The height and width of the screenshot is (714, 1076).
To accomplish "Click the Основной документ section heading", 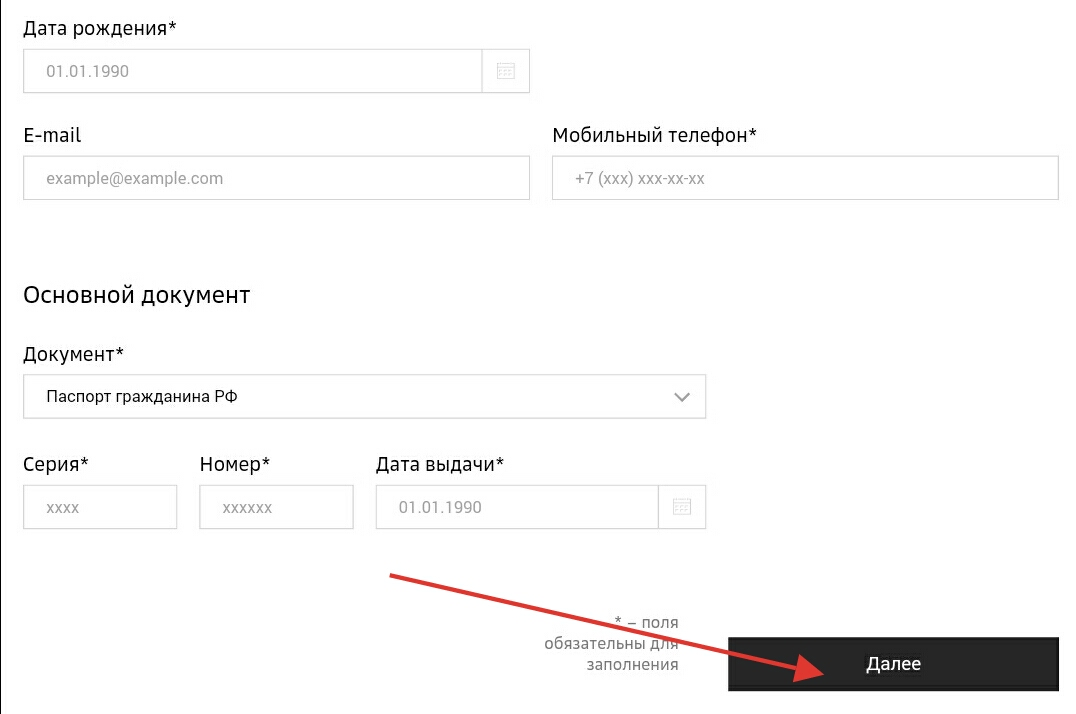I will pos(136,295).
